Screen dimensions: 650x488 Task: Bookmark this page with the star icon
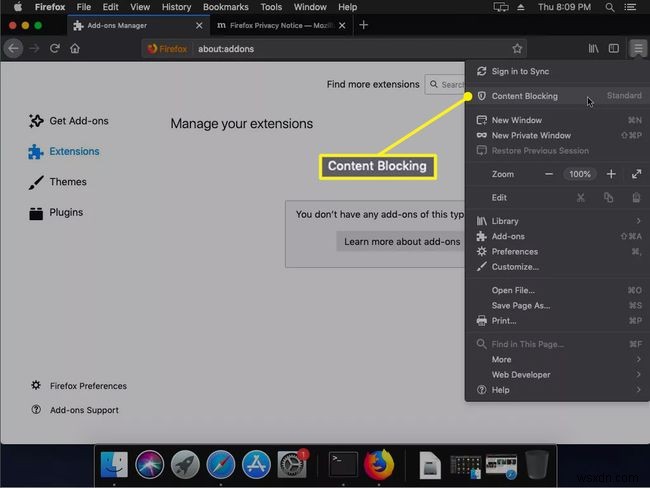(517, 49)
